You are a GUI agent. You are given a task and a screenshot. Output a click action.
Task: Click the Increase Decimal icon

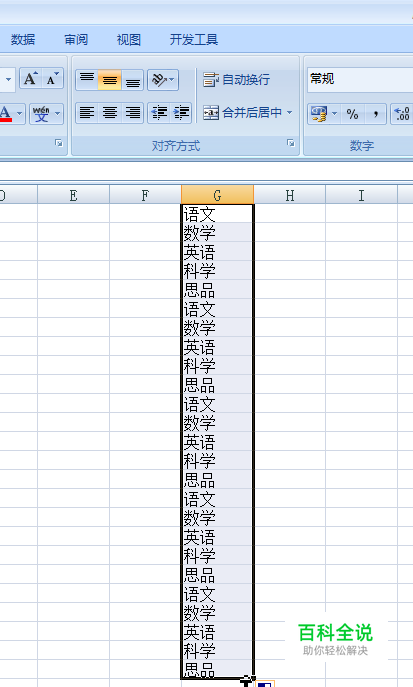tap(402, 114)
